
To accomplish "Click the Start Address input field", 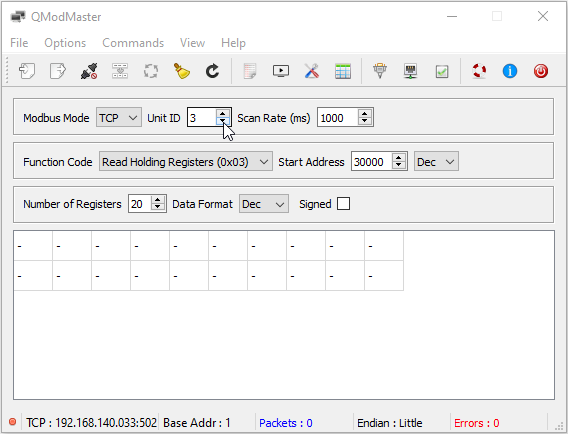I will tap(372, 162).
